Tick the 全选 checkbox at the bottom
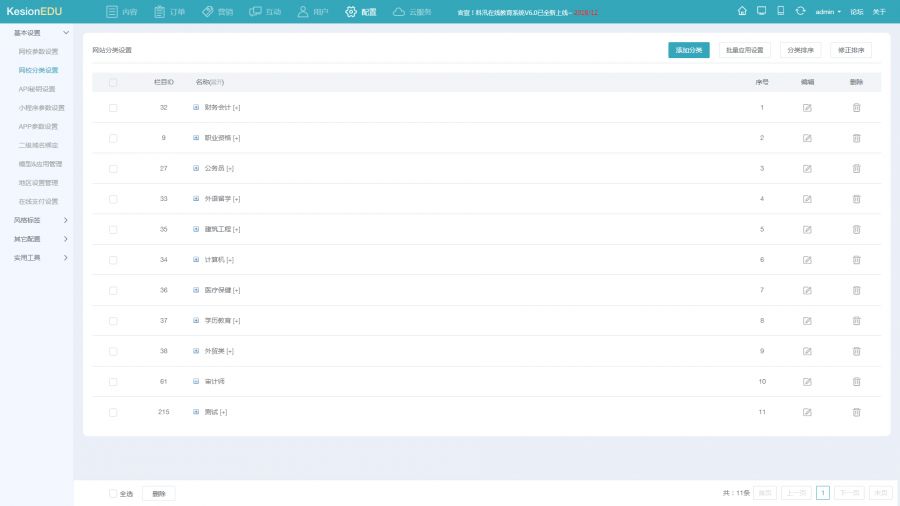The image size is (900, 506). tap(113, 493)
